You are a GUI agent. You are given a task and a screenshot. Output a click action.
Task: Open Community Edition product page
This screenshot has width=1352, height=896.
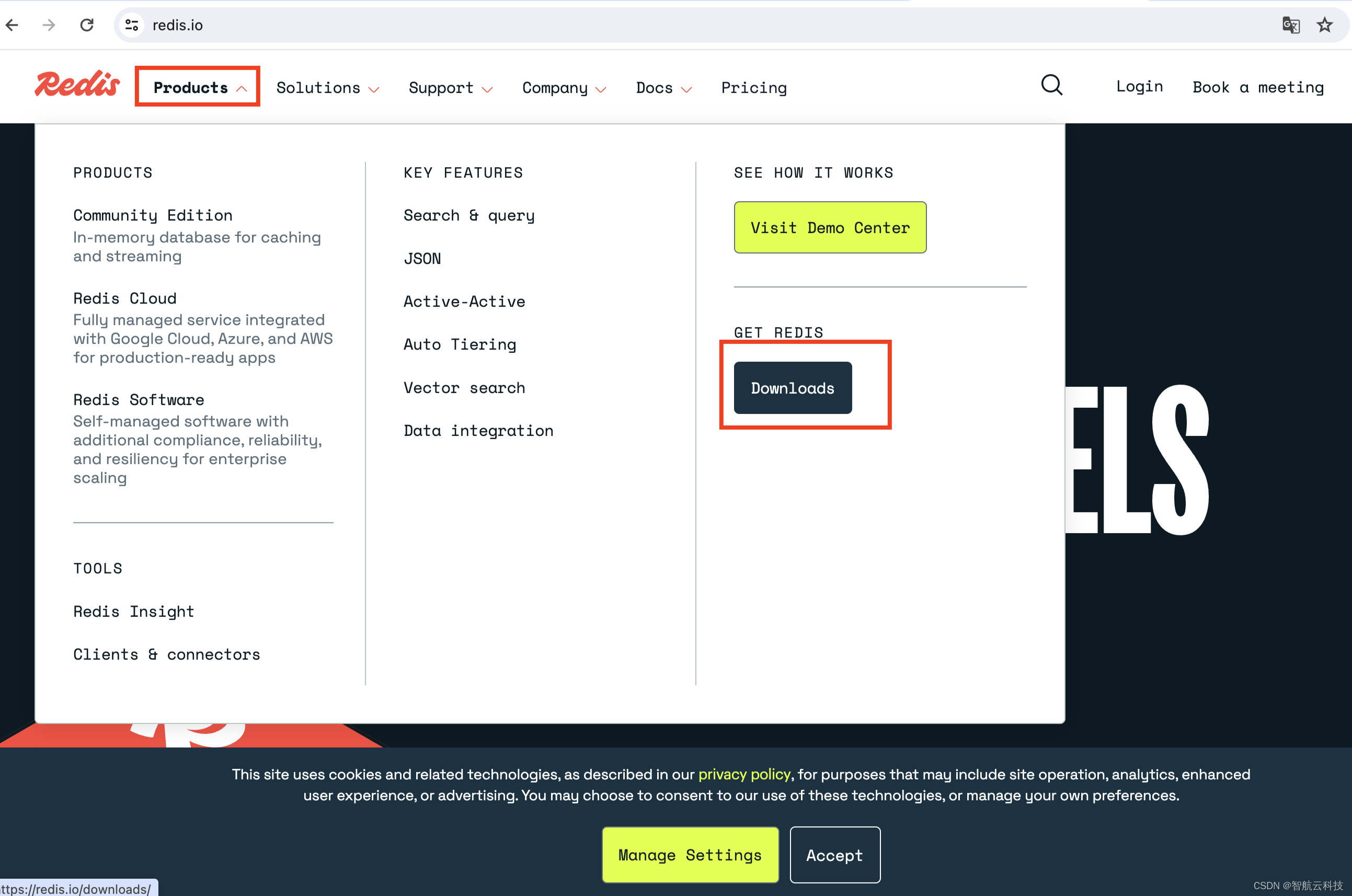[x=153, y=215]
